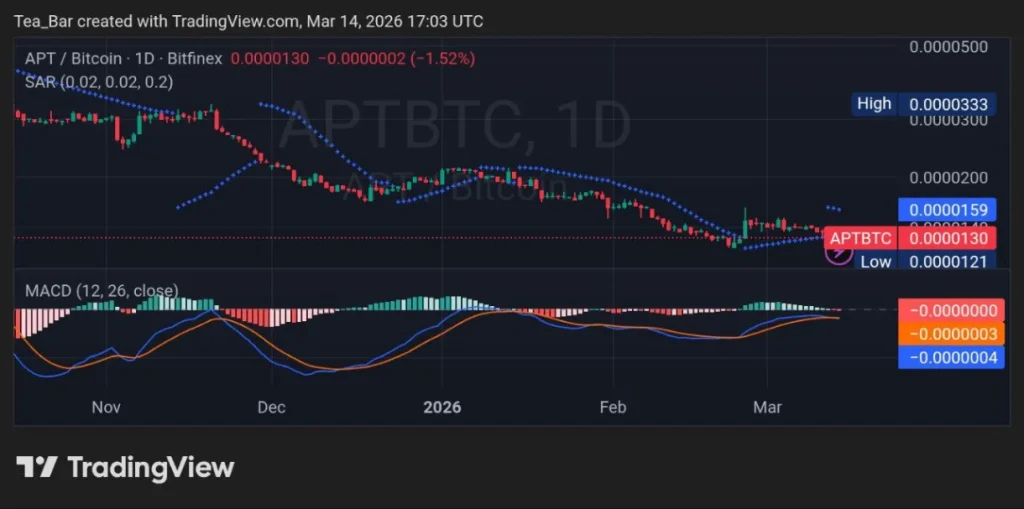Screen dimensions: 1024x509
Task: Click the Low price label
Action: pos(875,261)
